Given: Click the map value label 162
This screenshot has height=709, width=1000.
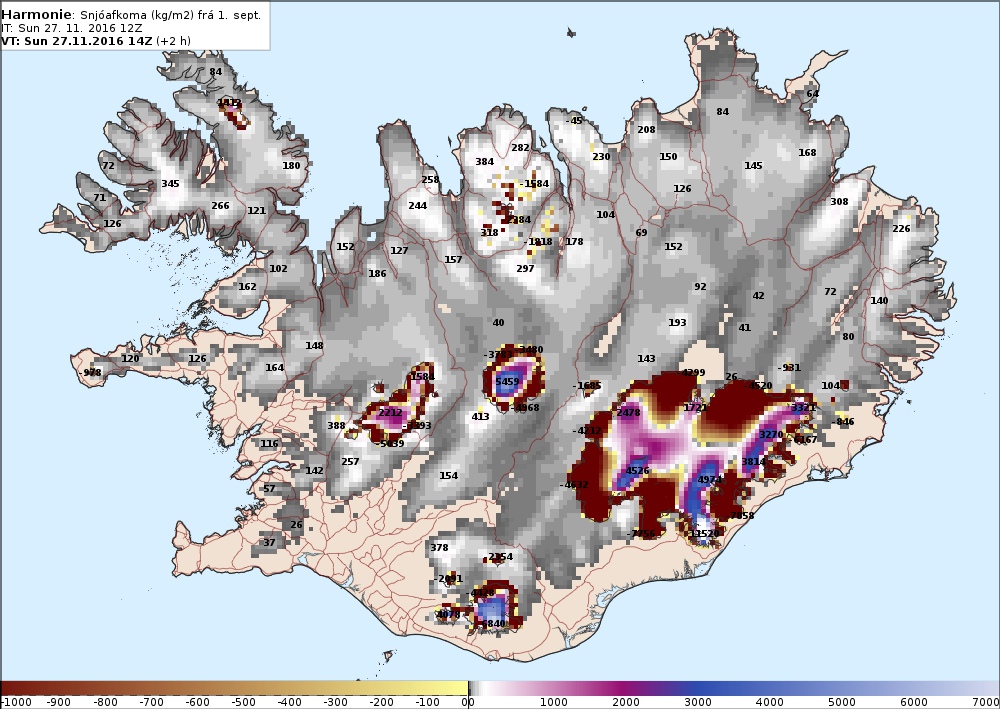Looking at the screenshot, I should click(x=247, y=286).
